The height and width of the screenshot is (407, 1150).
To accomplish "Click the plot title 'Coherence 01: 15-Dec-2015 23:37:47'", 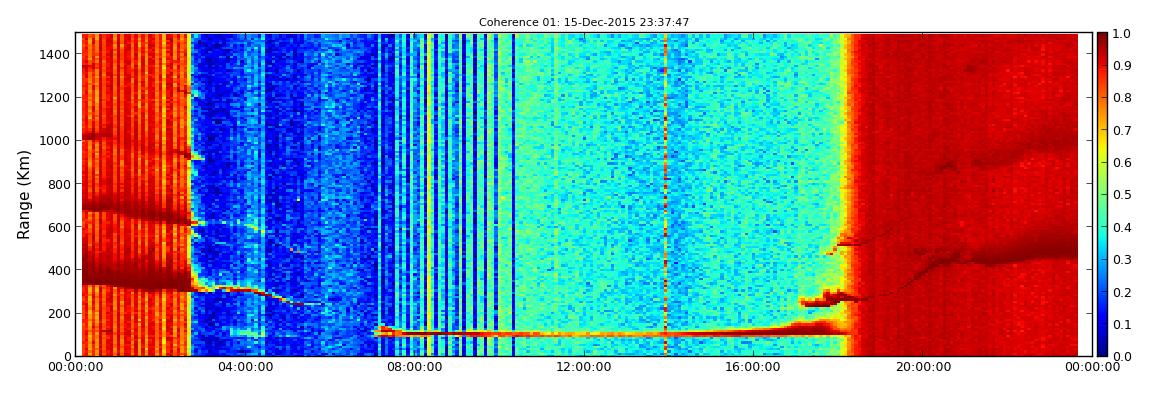I will click(x=584, y=23).
